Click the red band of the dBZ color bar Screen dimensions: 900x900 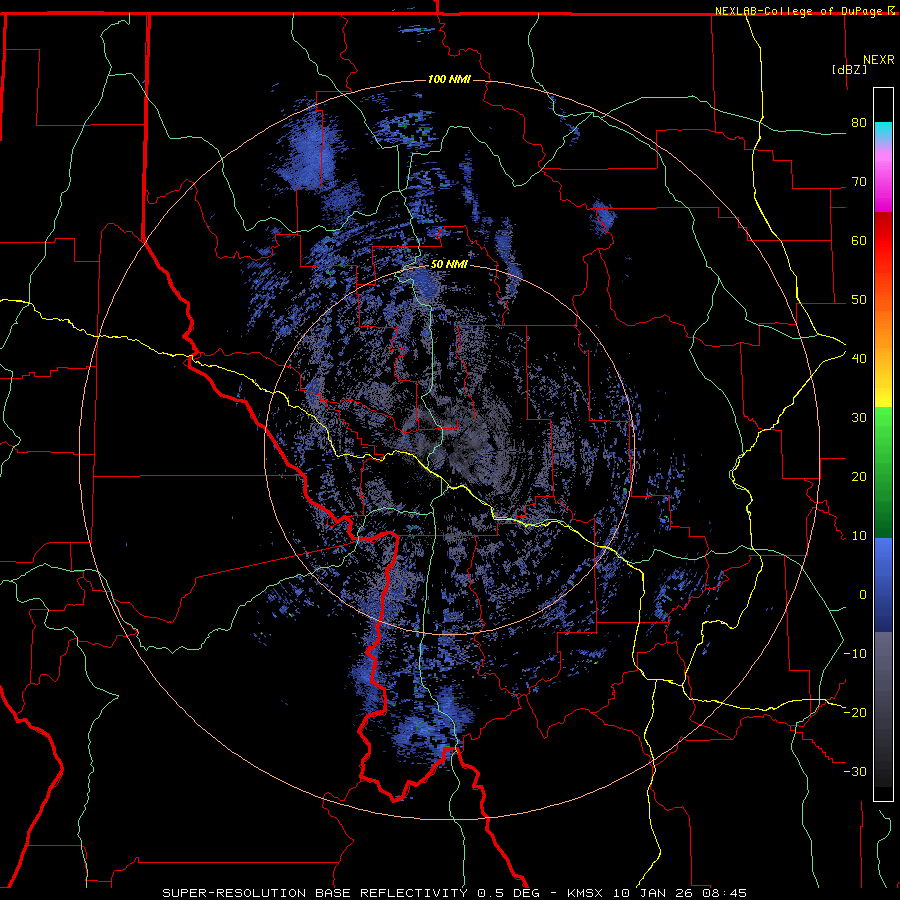[x=883, y=241]
